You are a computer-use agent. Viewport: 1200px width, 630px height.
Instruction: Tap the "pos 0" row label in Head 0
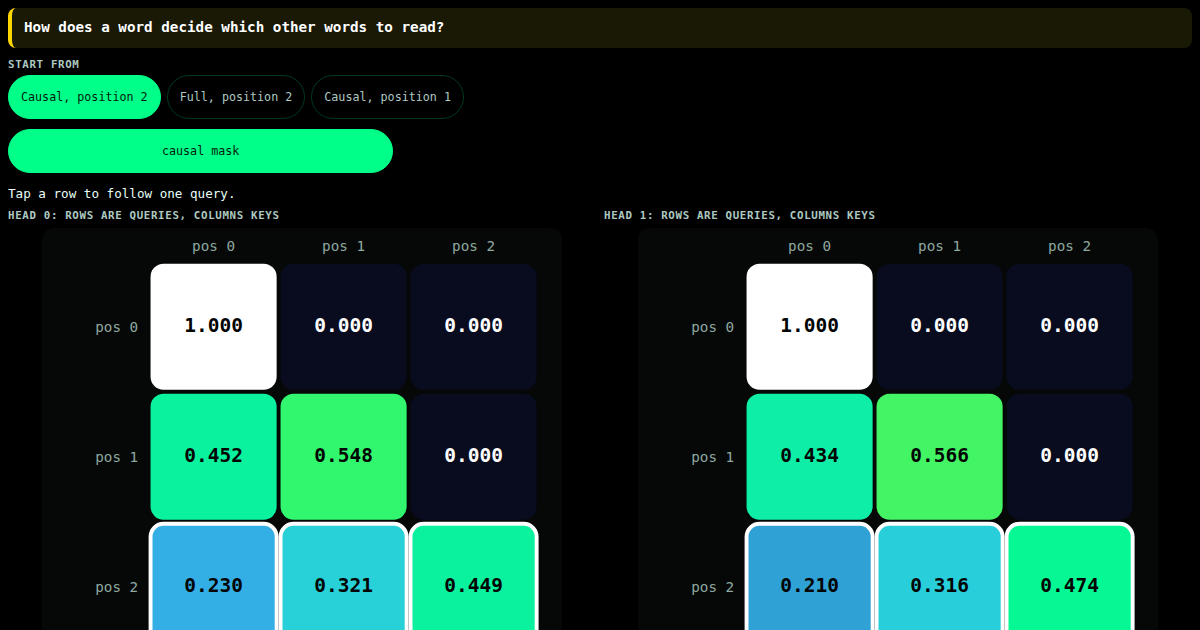point(117,327)
